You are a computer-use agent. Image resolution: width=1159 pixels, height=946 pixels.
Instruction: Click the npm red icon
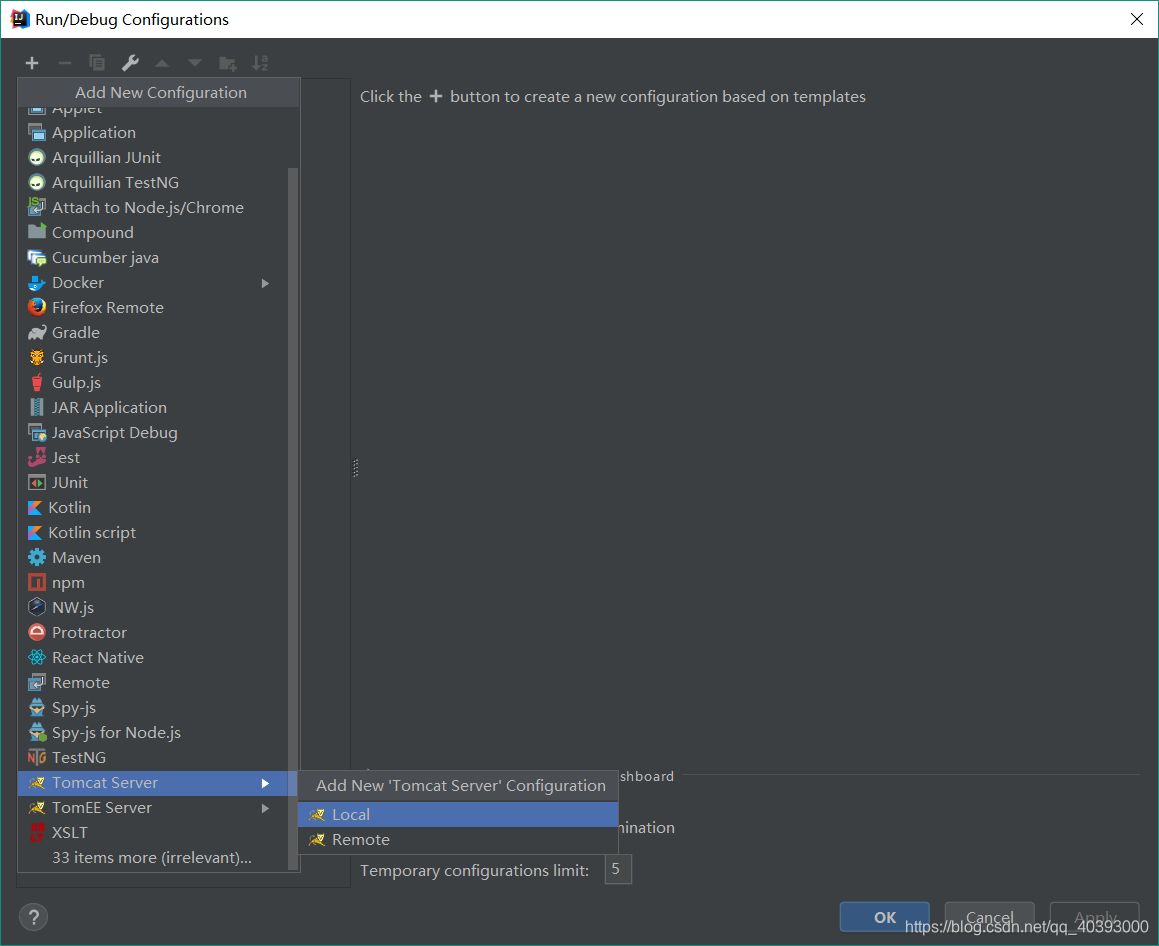click(x=37, y=582)
